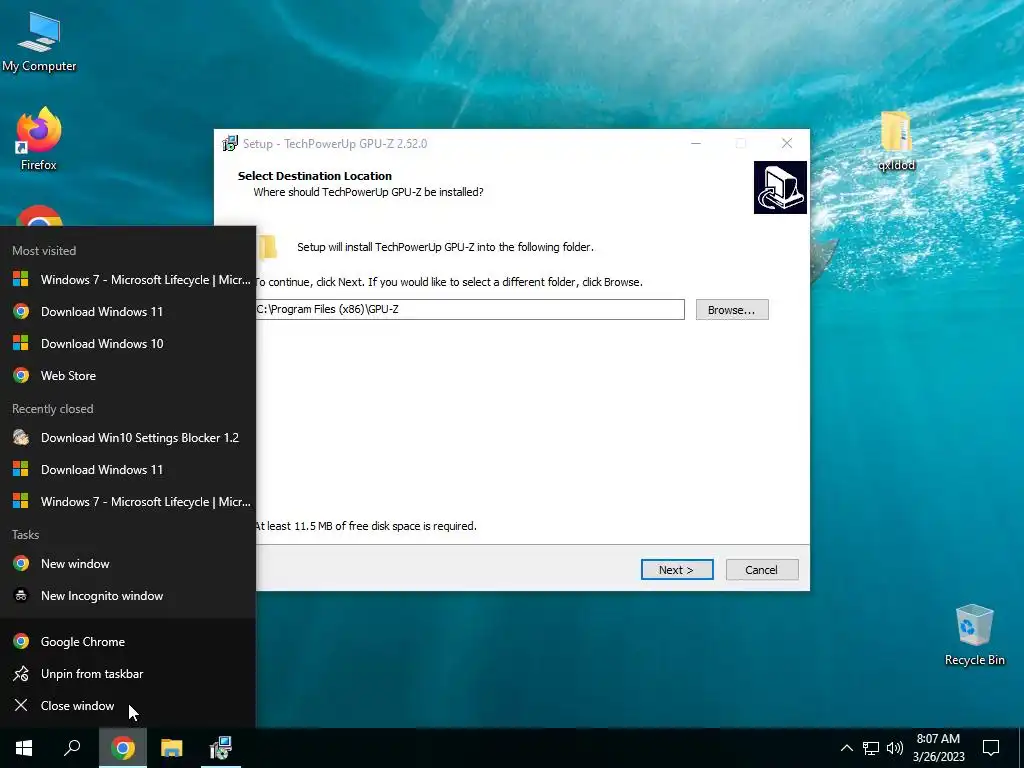Open Download Windows 10 from jump list
This screenshot has height=768, width=1024.
click(128, 344)
